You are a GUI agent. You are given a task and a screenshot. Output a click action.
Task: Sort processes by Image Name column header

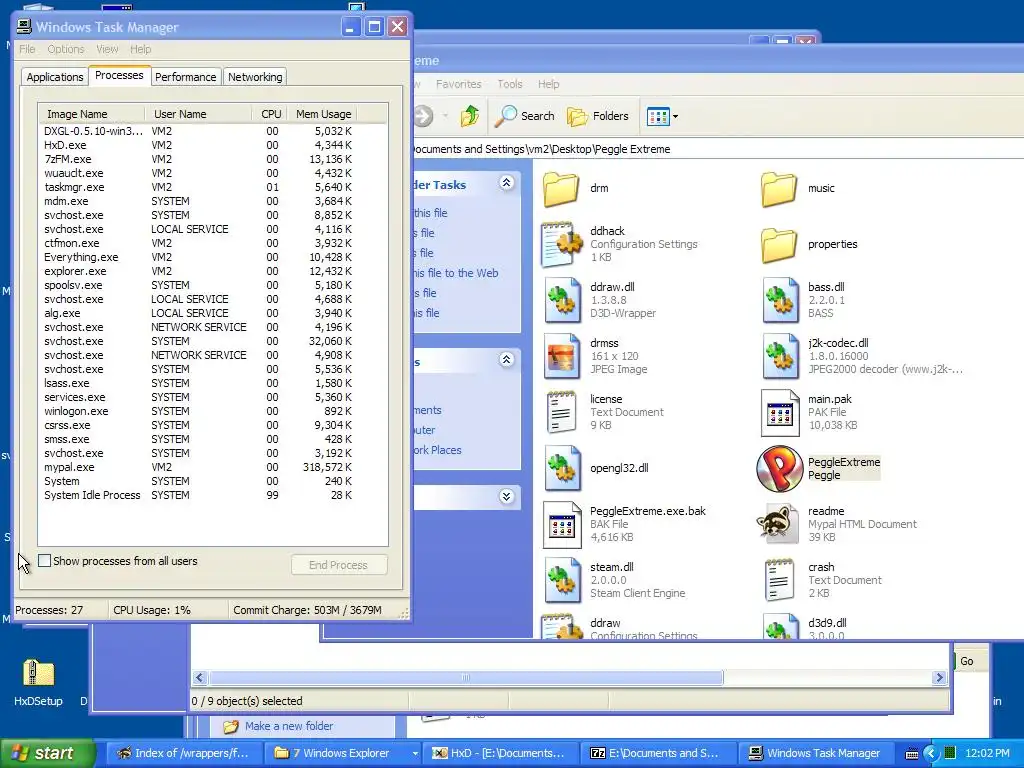(91, 114)
